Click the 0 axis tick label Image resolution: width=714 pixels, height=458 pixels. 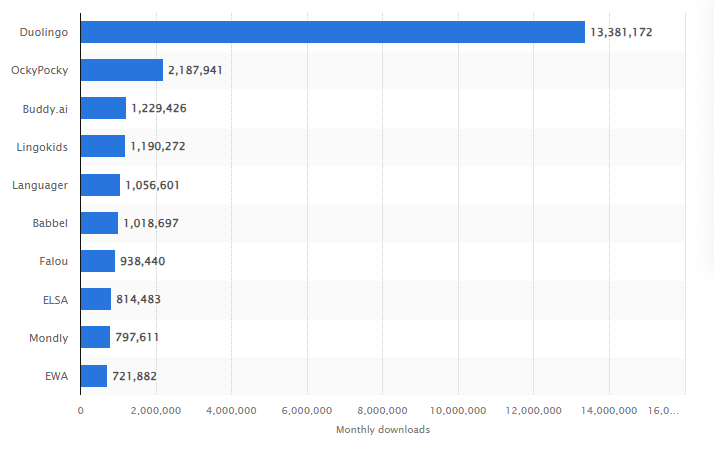[x=81, y=411]
